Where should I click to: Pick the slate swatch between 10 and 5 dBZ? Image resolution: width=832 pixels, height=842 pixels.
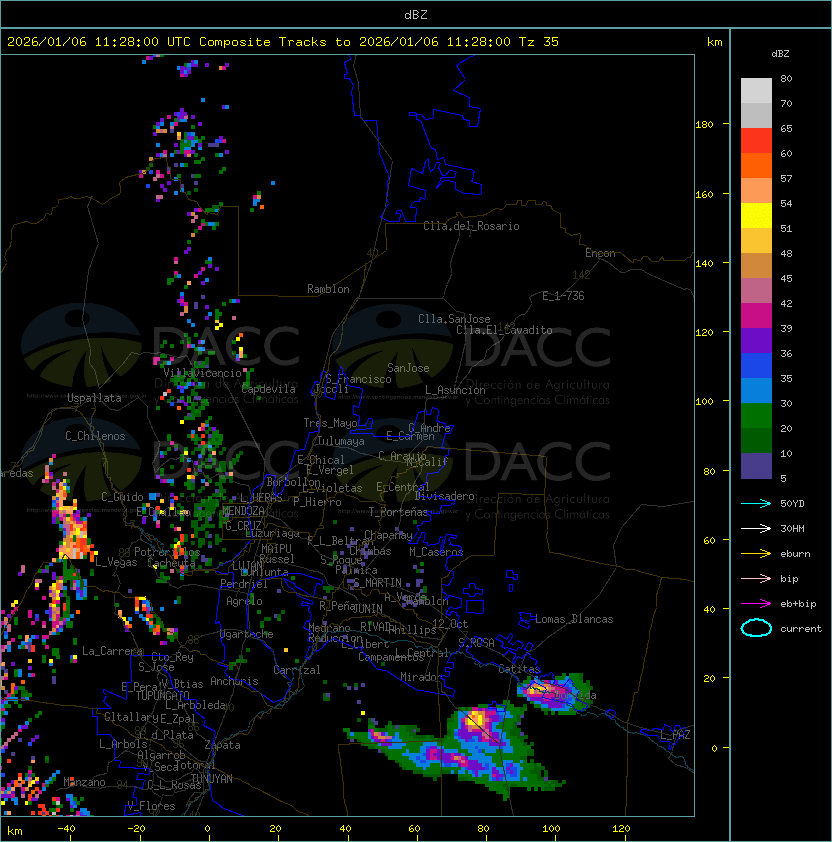[x=756, y=466]
